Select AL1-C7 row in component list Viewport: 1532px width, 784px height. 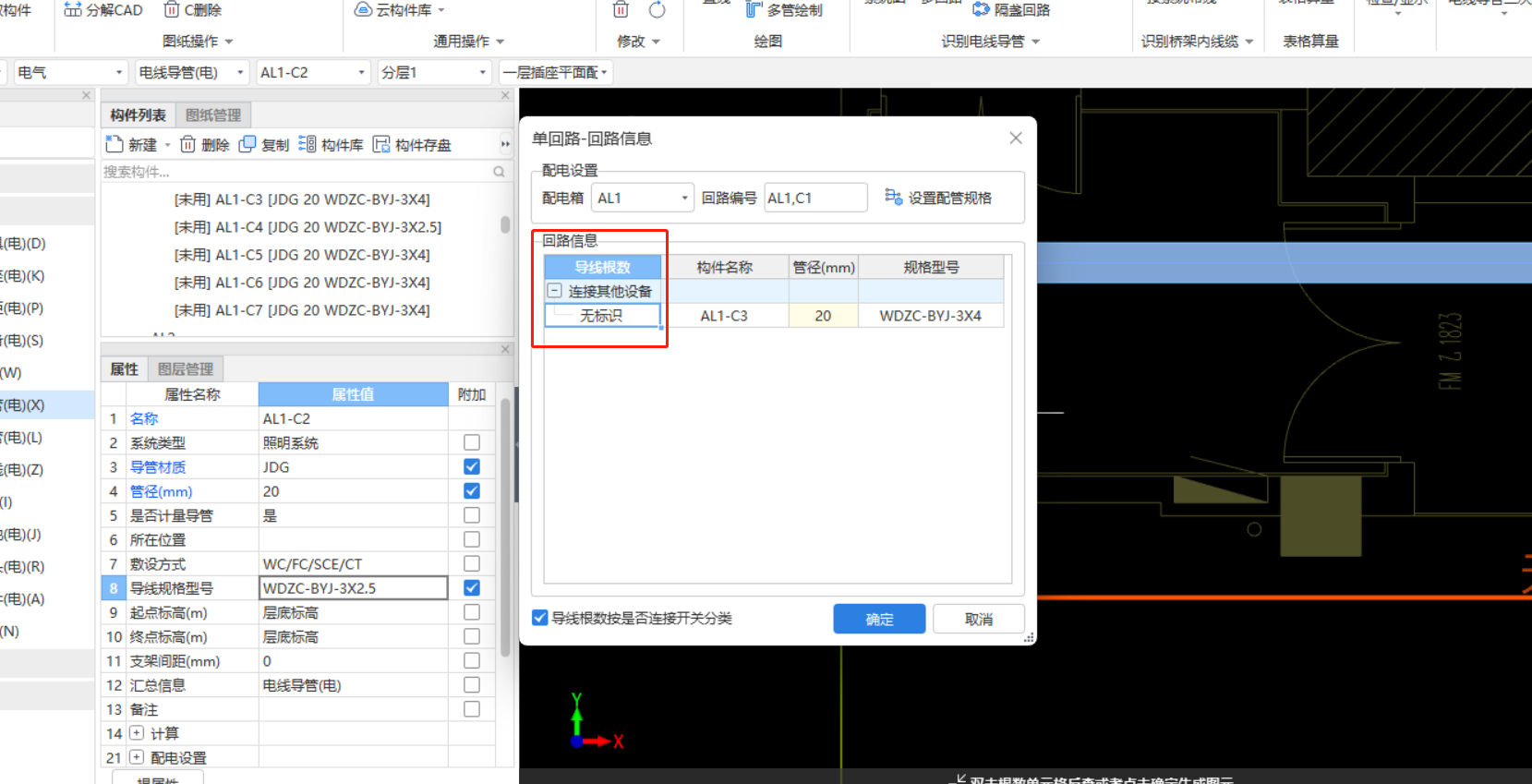click(x=302, y=310)
